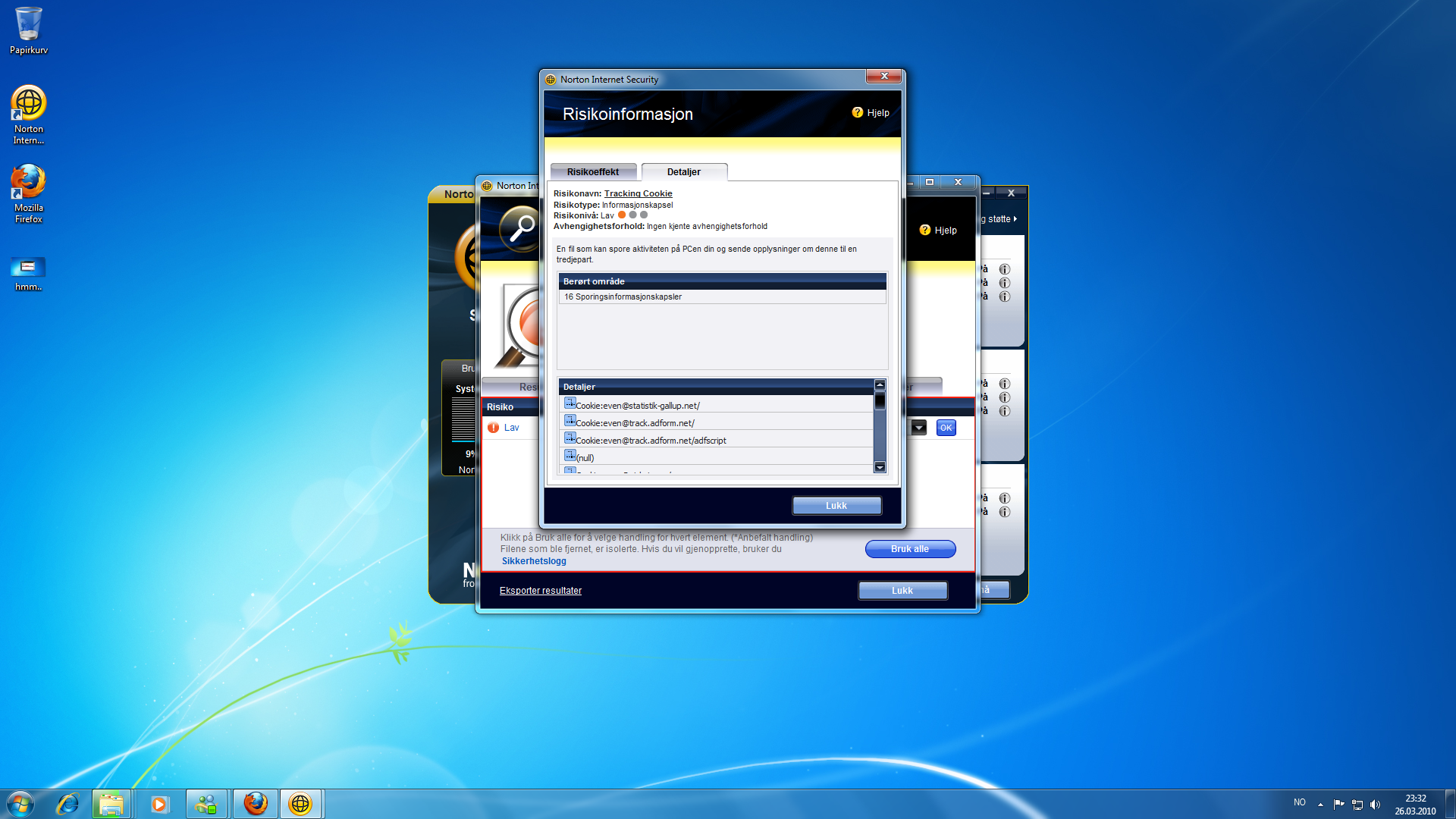Click the Detaljer list scrollbar thumb

click(880, 400)
